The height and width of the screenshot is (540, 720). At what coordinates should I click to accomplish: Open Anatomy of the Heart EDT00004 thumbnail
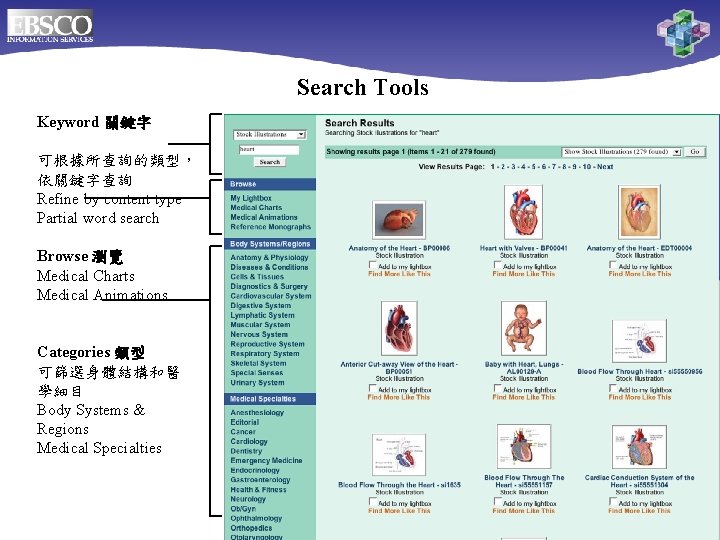[x=639, y=212]
